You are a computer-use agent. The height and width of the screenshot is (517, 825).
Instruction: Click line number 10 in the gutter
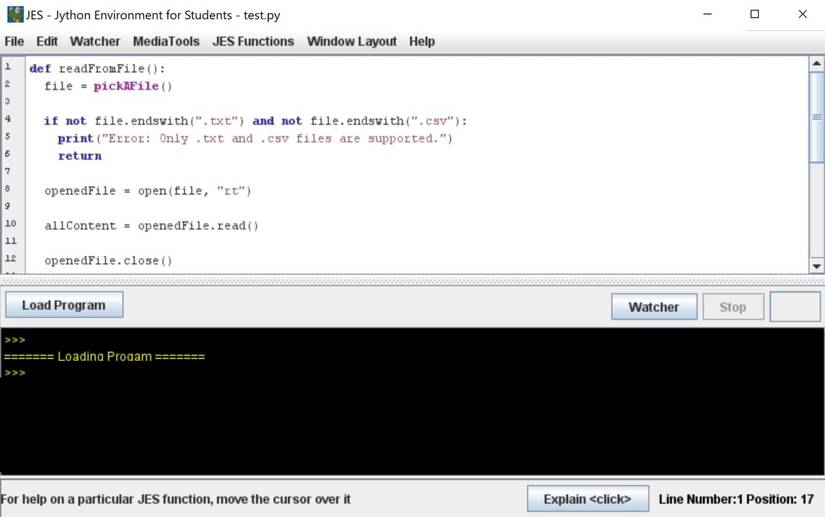click(x=11, y=224)
